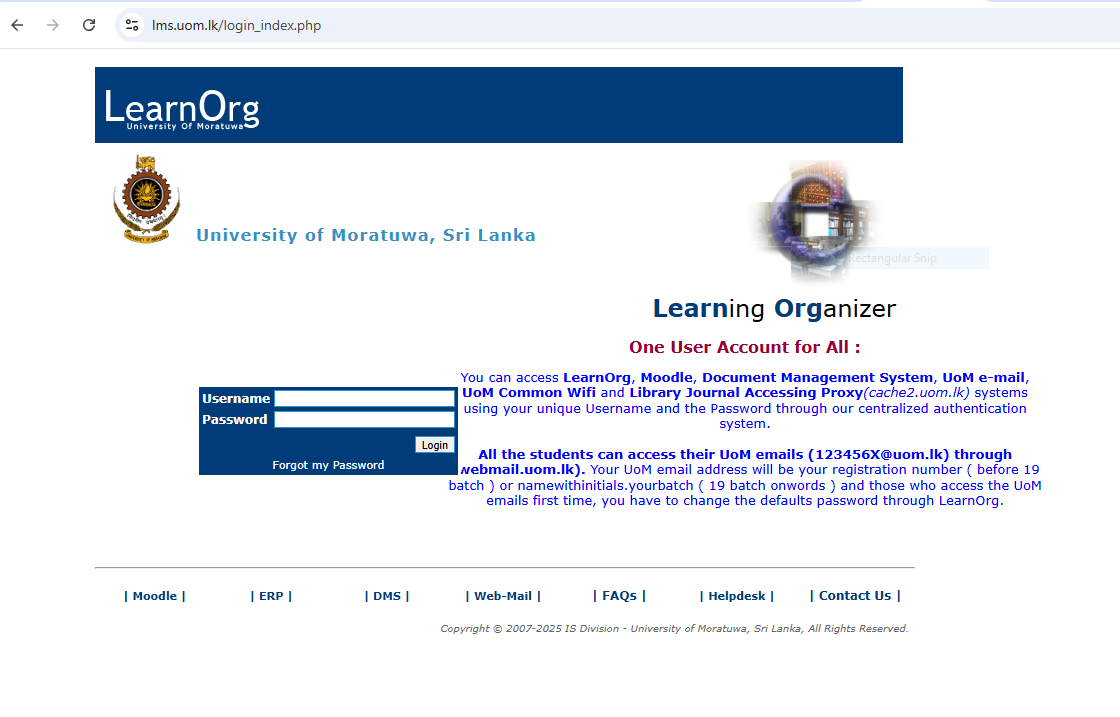The height and width of the screenshot is (717, 1120).
Task: Click the 'Library Journal Accessing Proxy' text
Action: [746, 392]
